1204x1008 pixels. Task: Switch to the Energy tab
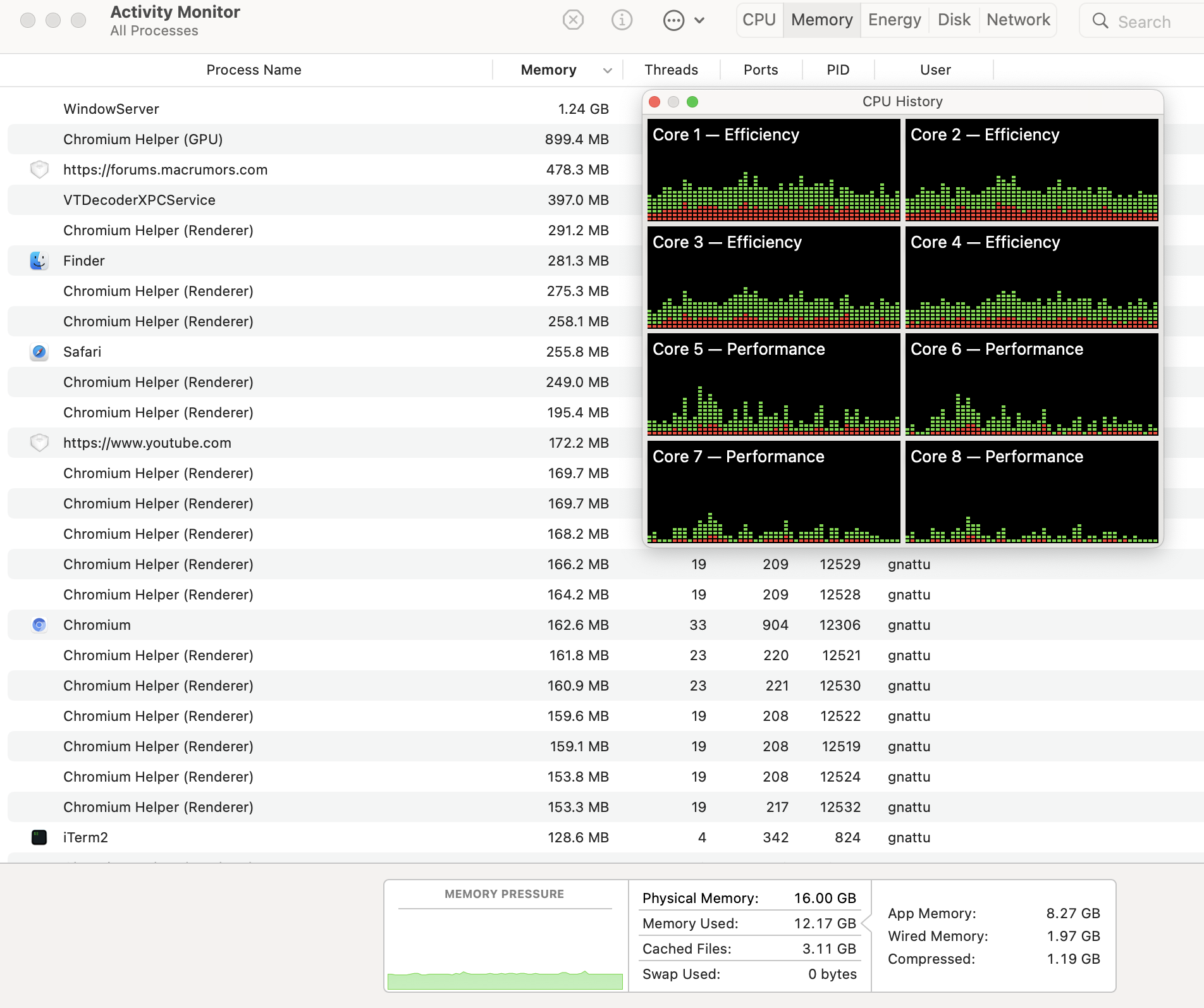point(895,20)
